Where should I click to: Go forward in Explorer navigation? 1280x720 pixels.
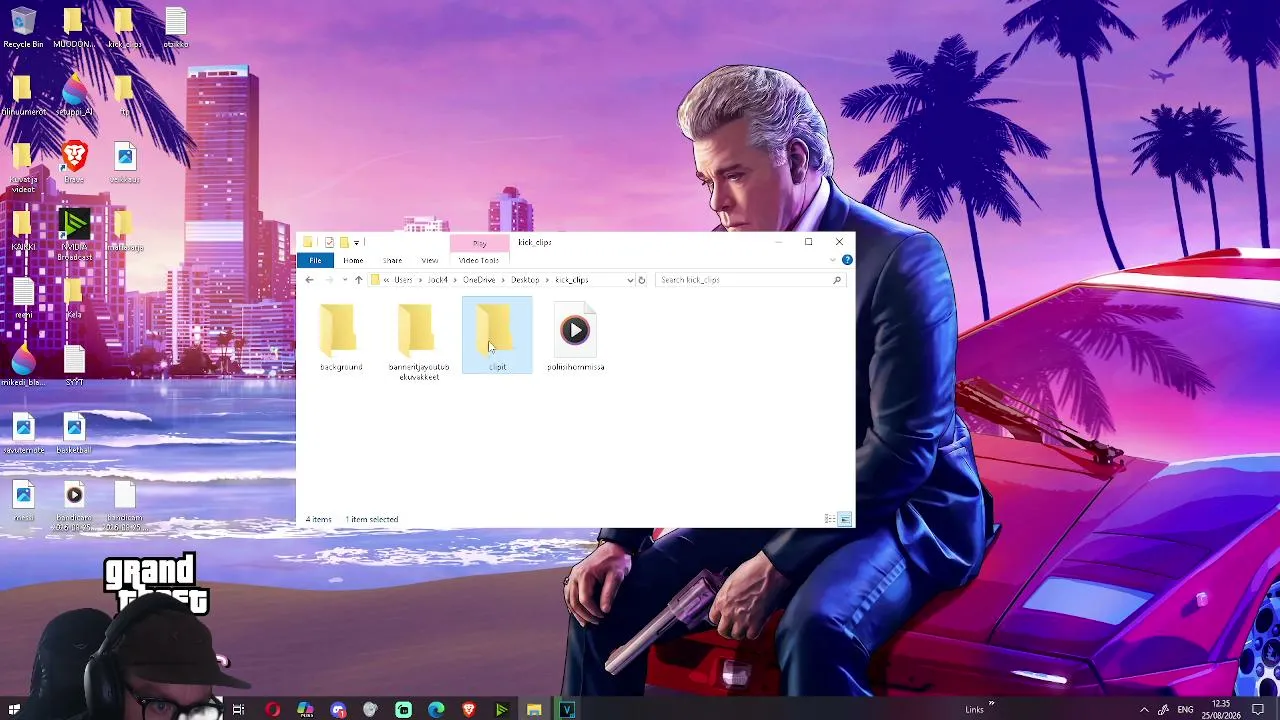(328, 280)
